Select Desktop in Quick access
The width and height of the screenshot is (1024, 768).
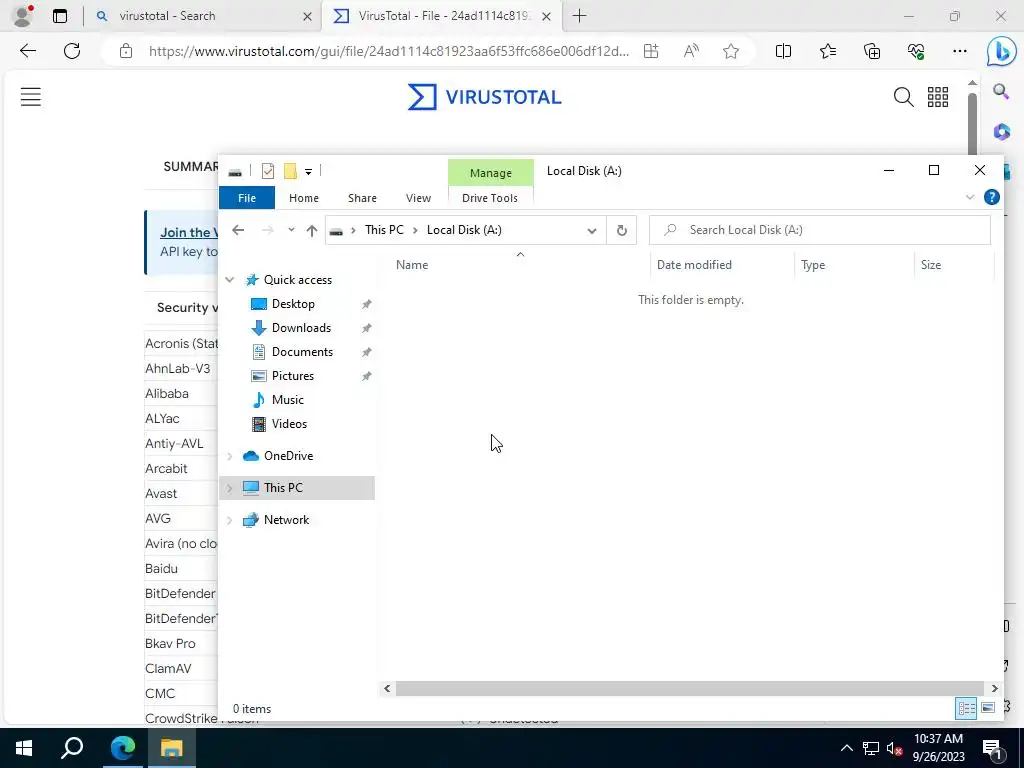[x=293, y=304]
